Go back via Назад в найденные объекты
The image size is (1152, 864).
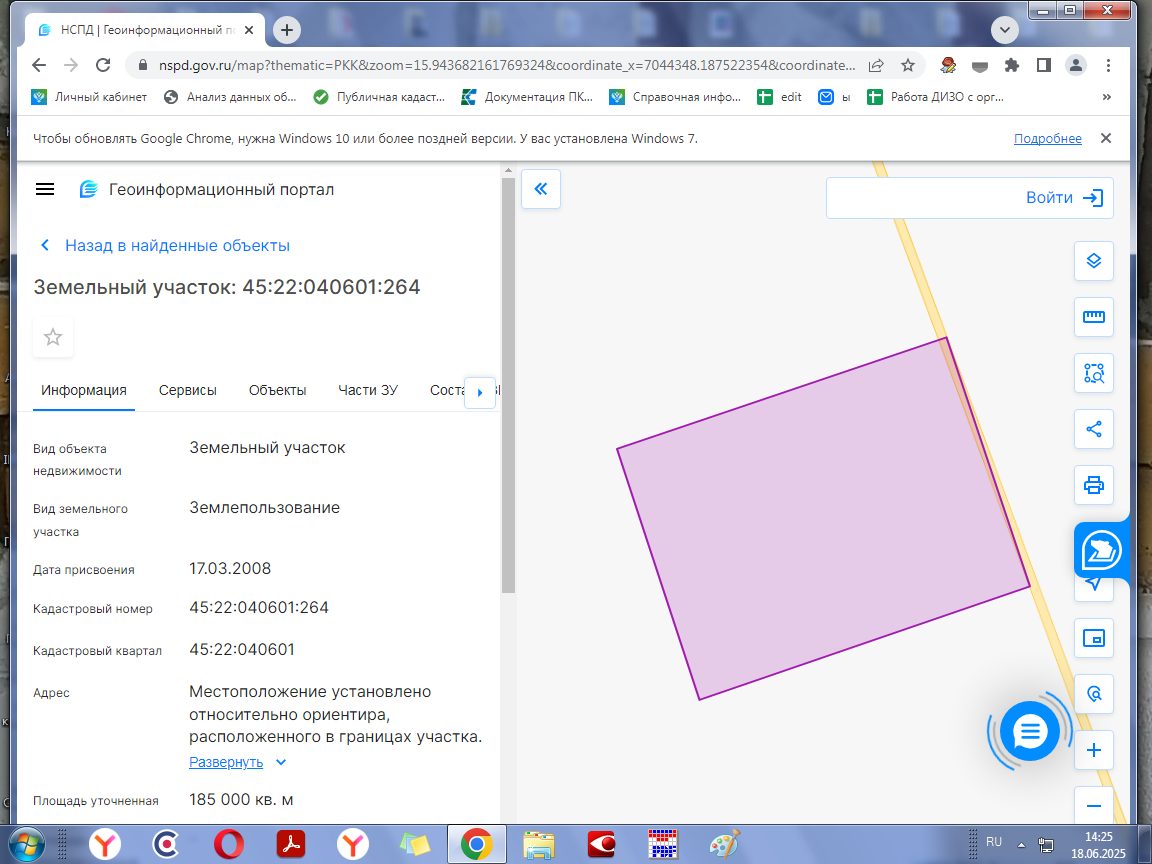click(165, 245)
